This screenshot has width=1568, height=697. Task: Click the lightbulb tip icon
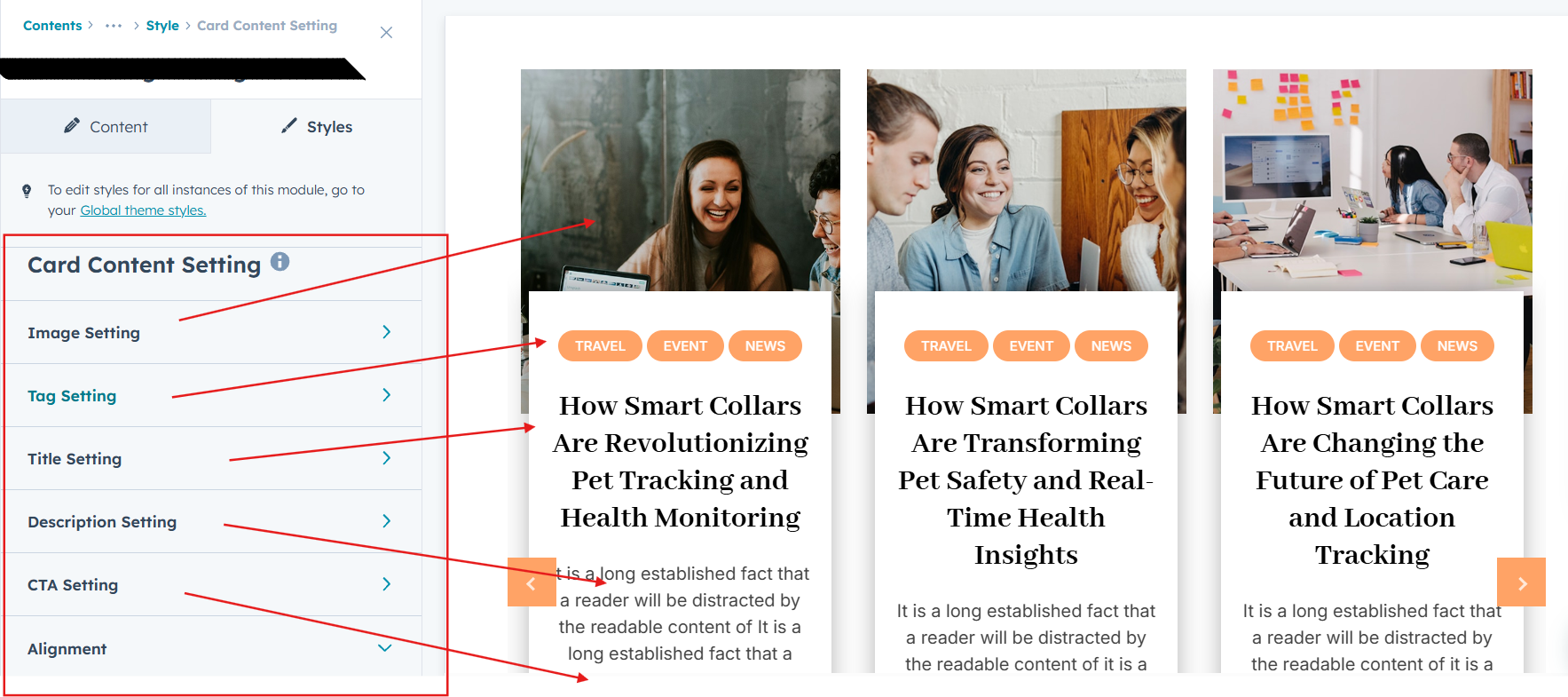coord(27,190)
